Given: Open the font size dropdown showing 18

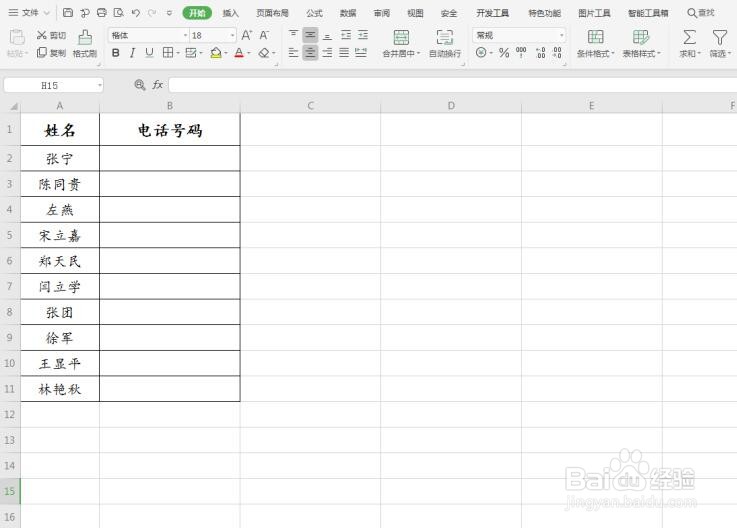Looking at the screenshot, I should tap(232, 35).
